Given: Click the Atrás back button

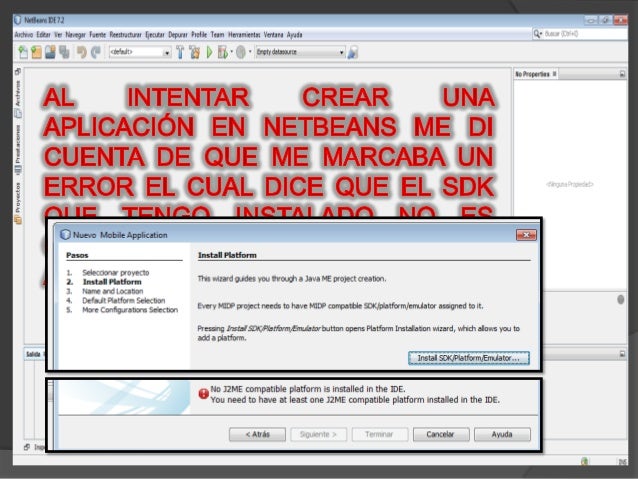Looking at the screenshot, I should coord(257,434).
